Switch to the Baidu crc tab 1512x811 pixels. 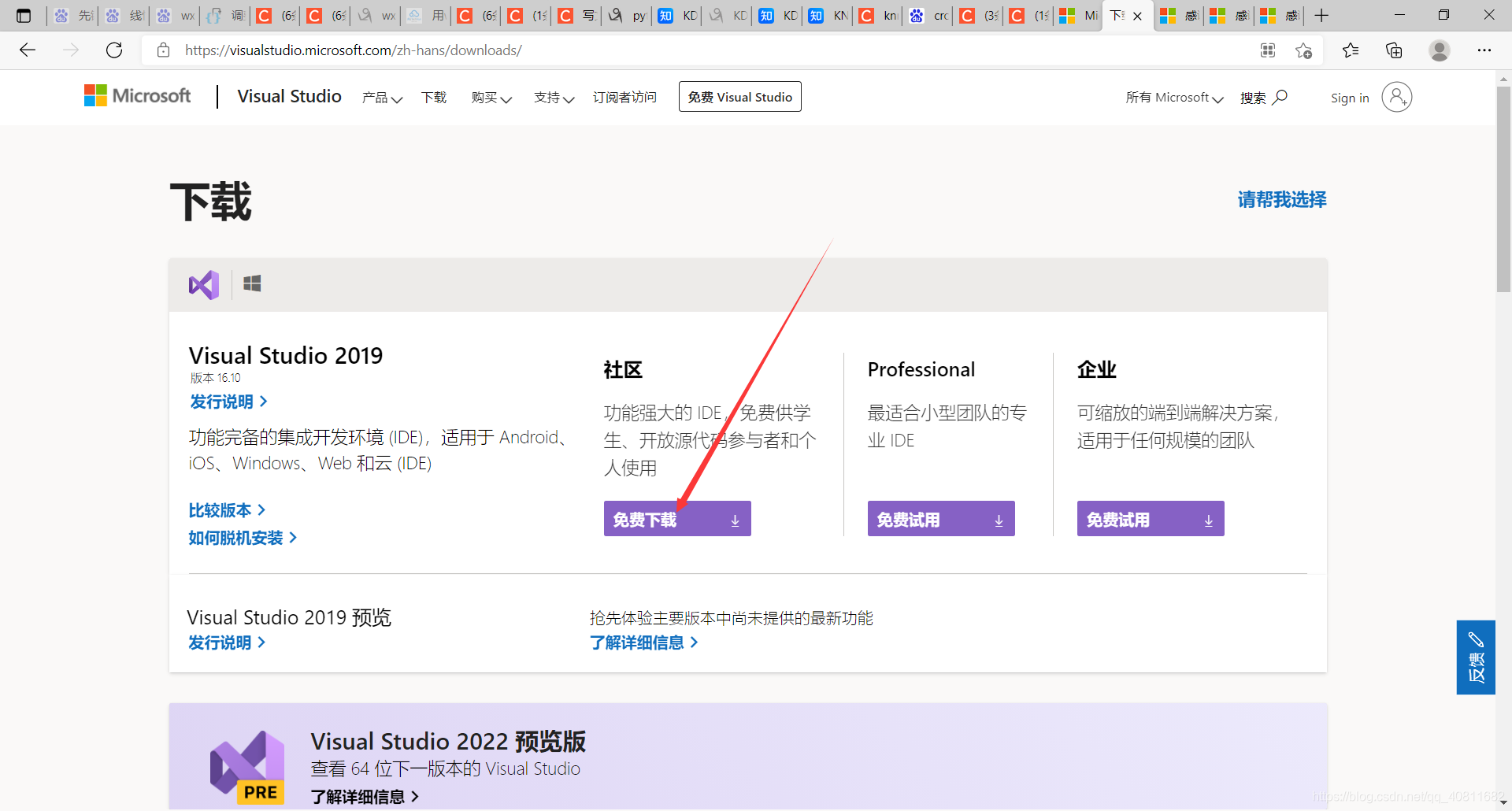point(929,16)
